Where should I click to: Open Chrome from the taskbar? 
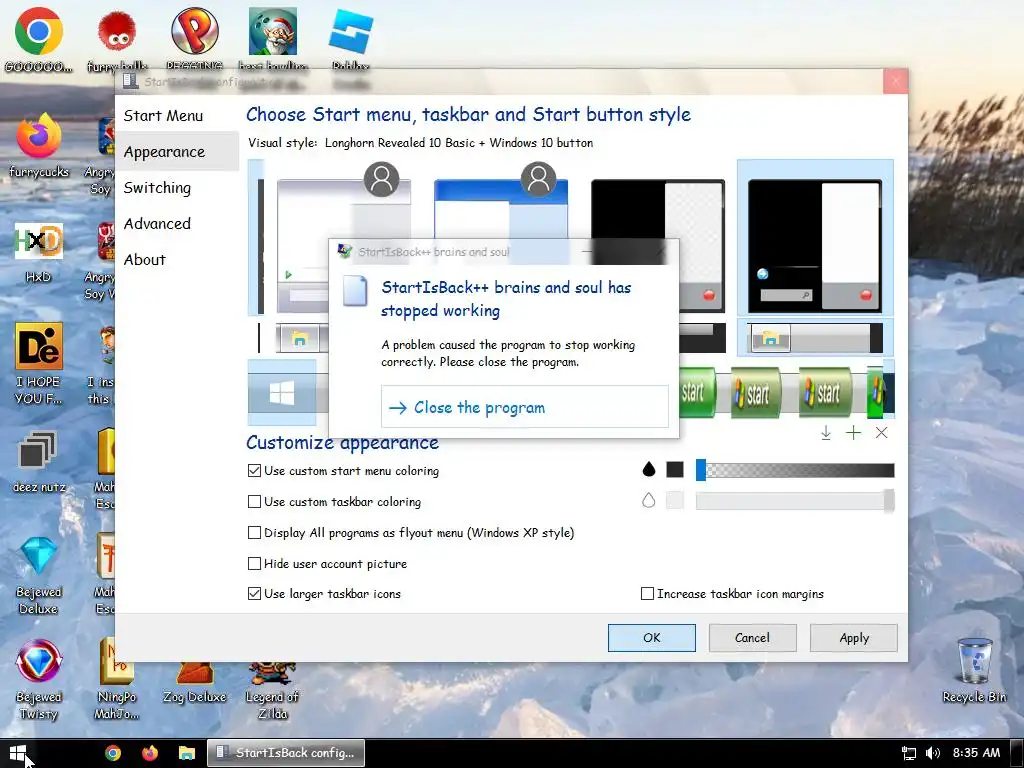click(113, 753)
